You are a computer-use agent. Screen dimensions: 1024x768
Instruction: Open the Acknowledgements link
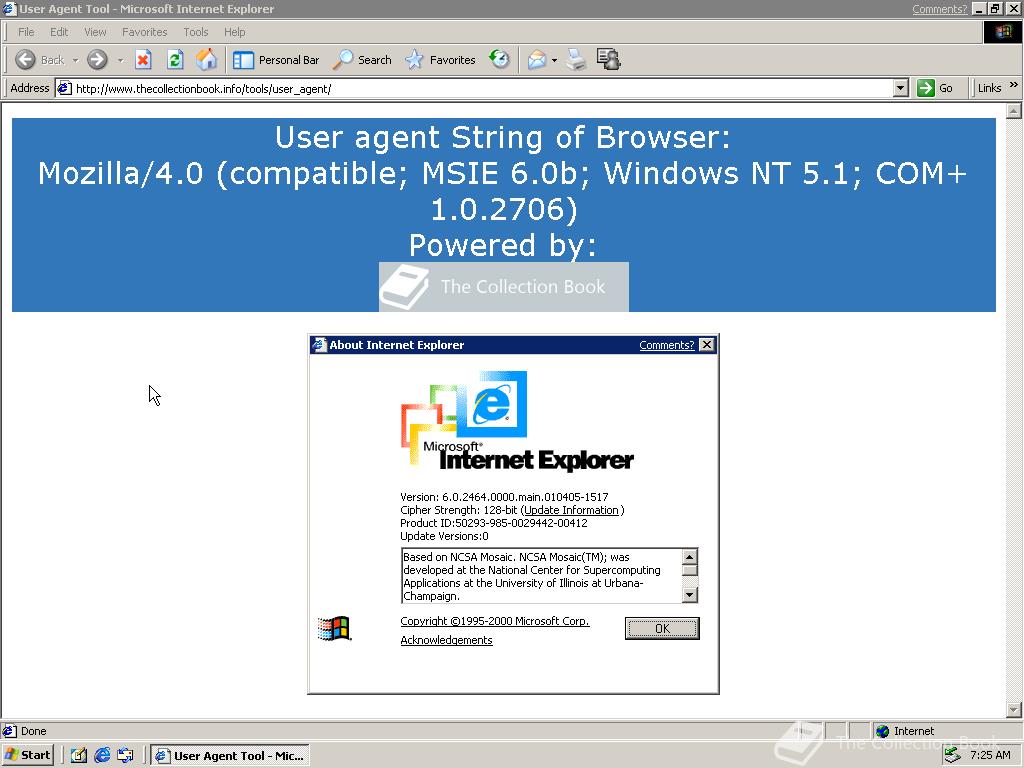[x=446, y=640]
